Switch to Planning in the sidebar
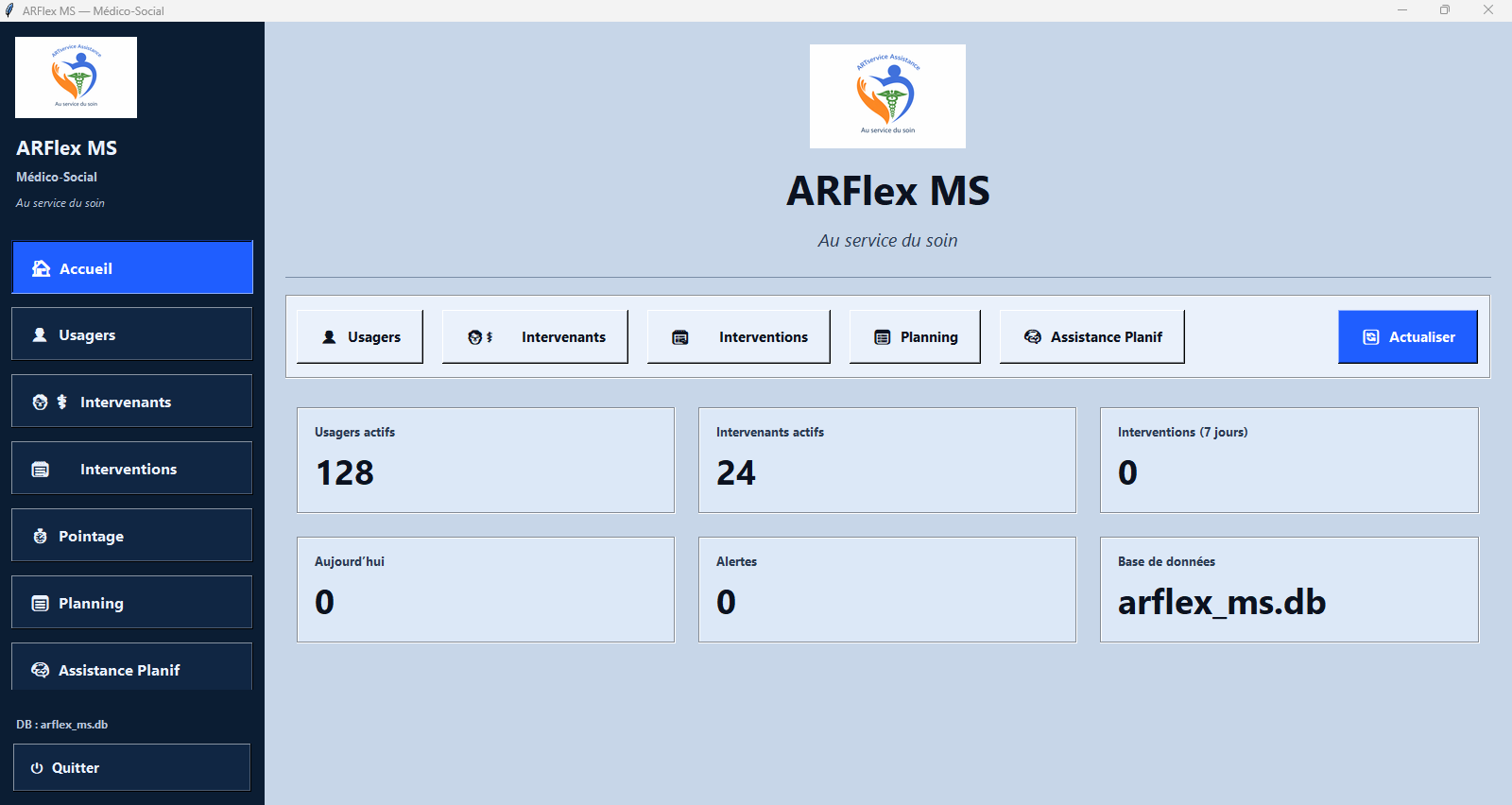Screen dimensions: 1512x805 [x=132, y=602]
